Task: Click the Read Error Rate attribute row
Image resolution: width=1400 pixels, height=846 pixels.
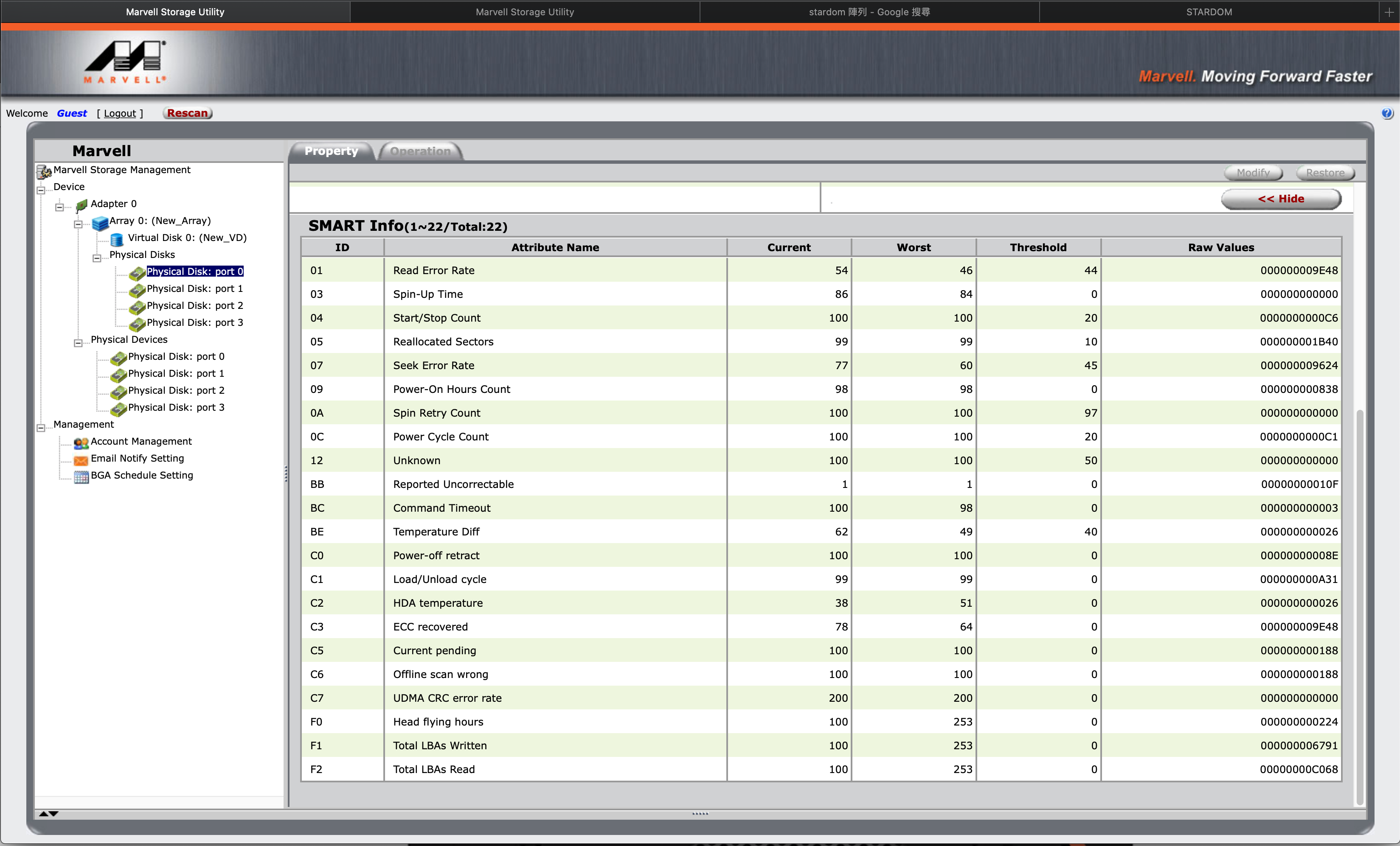Action: (821, 270)
